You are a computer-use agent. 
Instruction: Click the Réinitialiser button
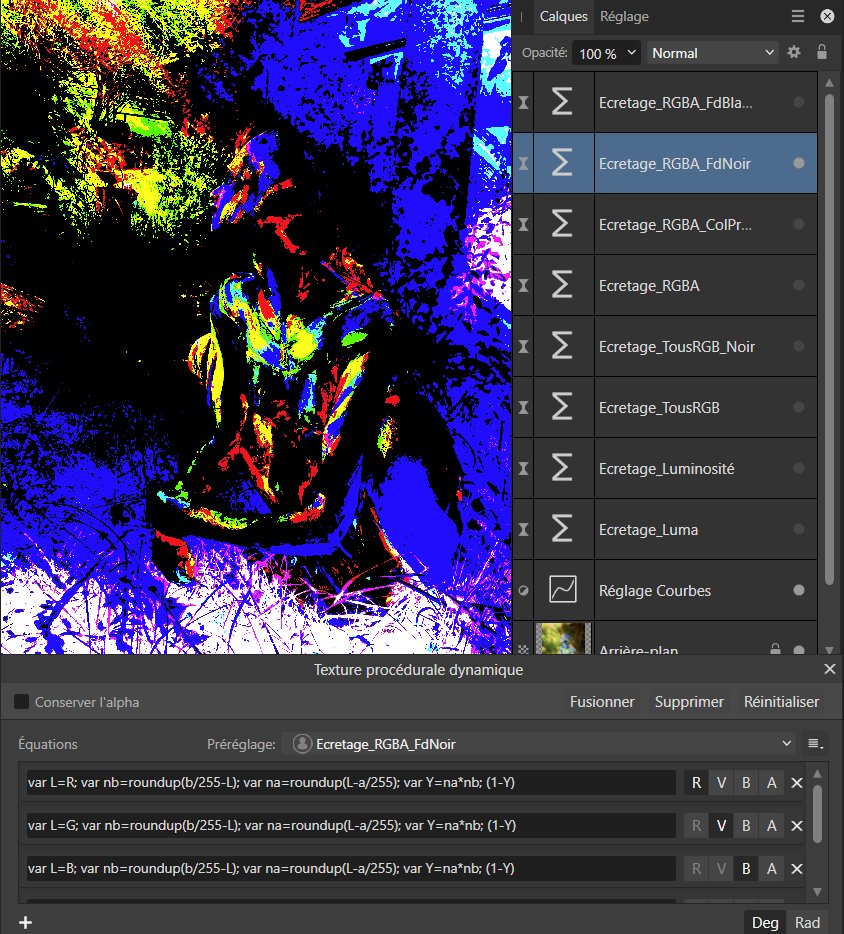(781, 702)
